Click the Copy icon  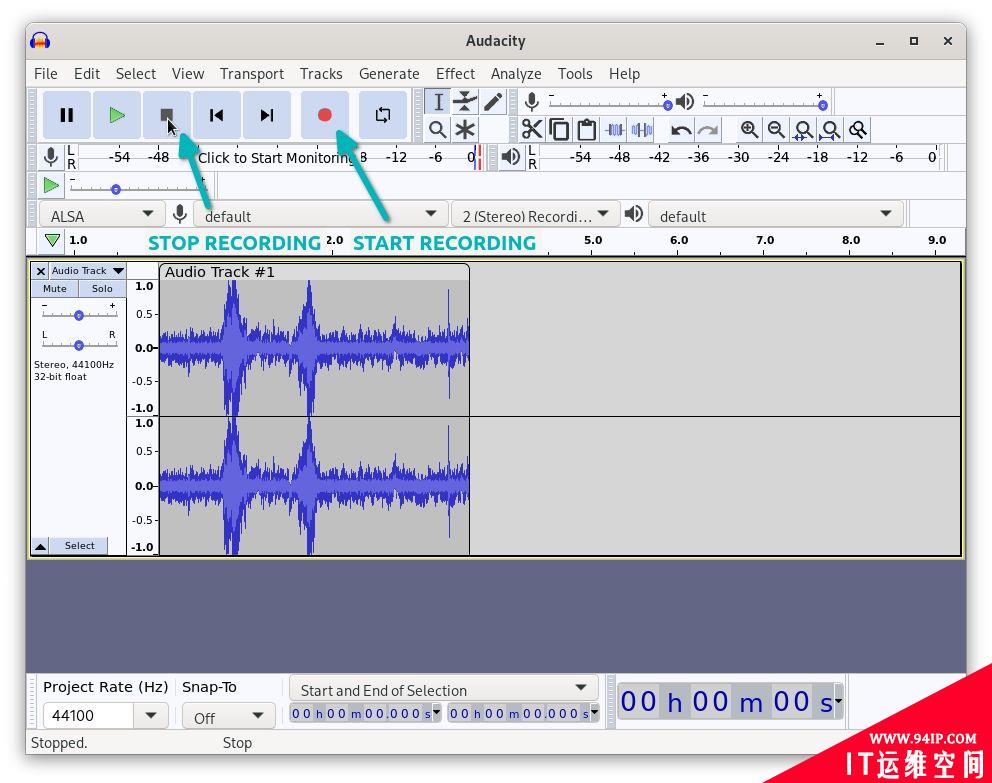(x=559, y=130)
